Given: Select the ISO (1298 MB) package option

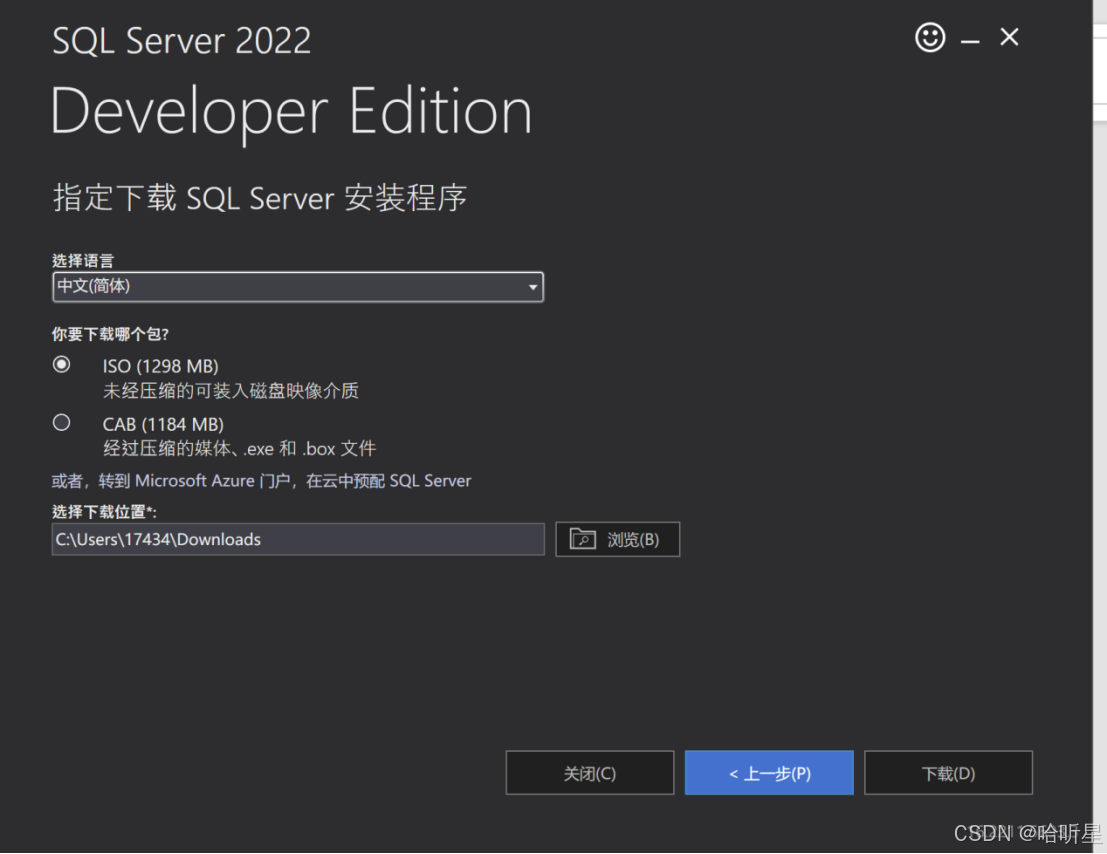Looking at the screenshot, I should pos(61,365).
